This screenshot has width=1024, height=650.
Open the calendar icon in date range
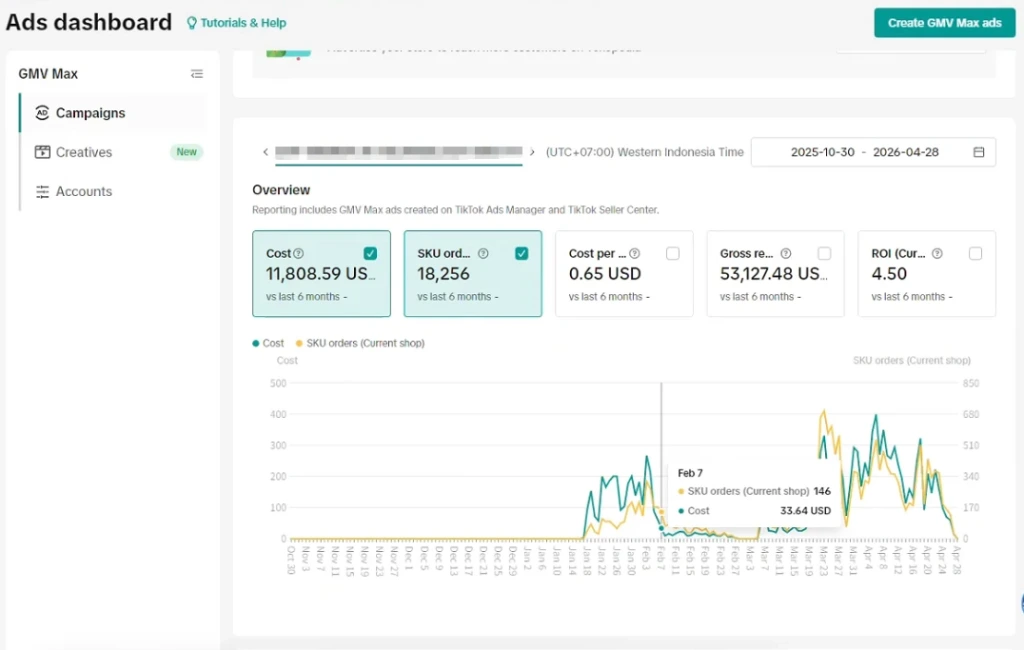(978, 152)
